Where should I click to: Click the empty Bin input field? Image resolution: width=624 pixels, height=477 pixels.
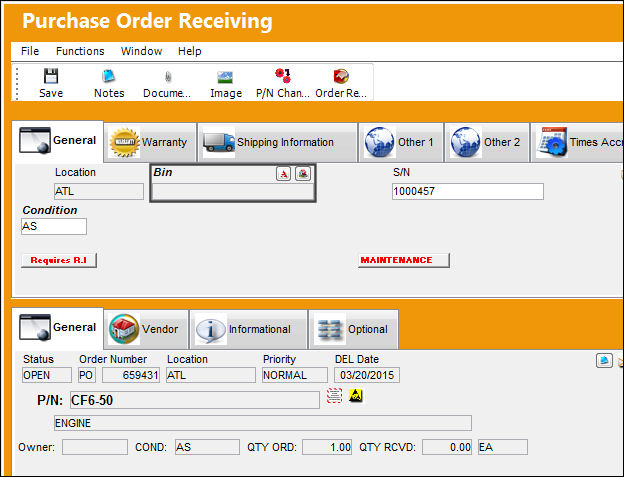[233, 192]
